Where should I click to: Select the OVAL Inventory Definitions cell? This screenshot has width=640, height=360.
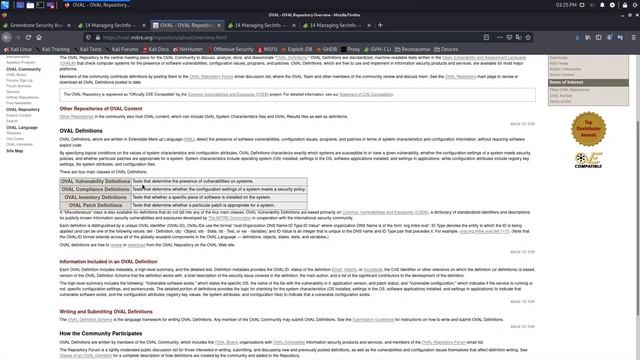pos(95,197)
